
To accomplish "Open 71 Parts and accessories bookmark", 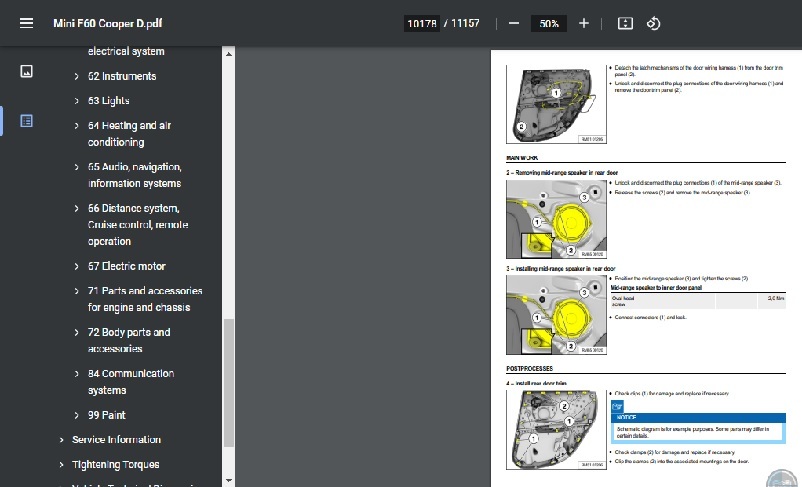I will point(145,299).
